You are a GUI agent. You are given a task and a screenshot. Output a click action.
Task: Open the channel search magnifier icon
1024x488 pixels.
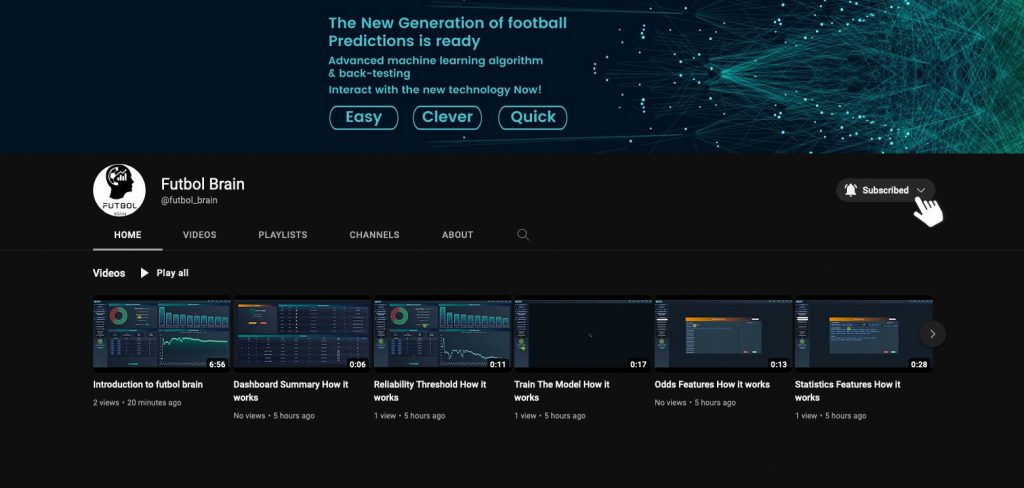[x=523, y=235]
